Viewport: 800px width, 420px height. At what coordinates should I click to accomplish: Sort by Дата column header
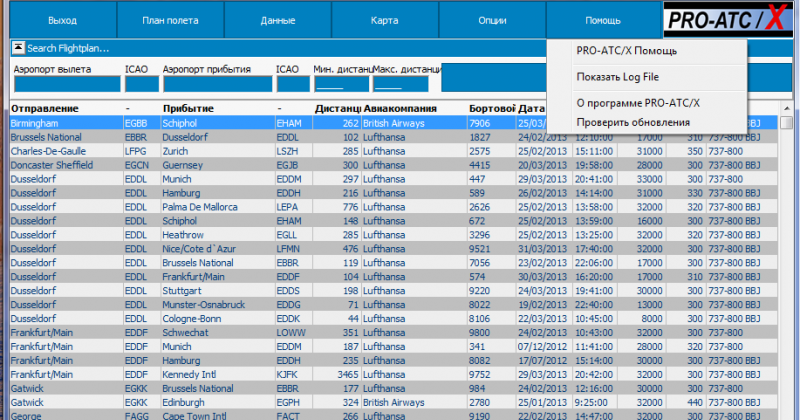(x=532, y=108)
